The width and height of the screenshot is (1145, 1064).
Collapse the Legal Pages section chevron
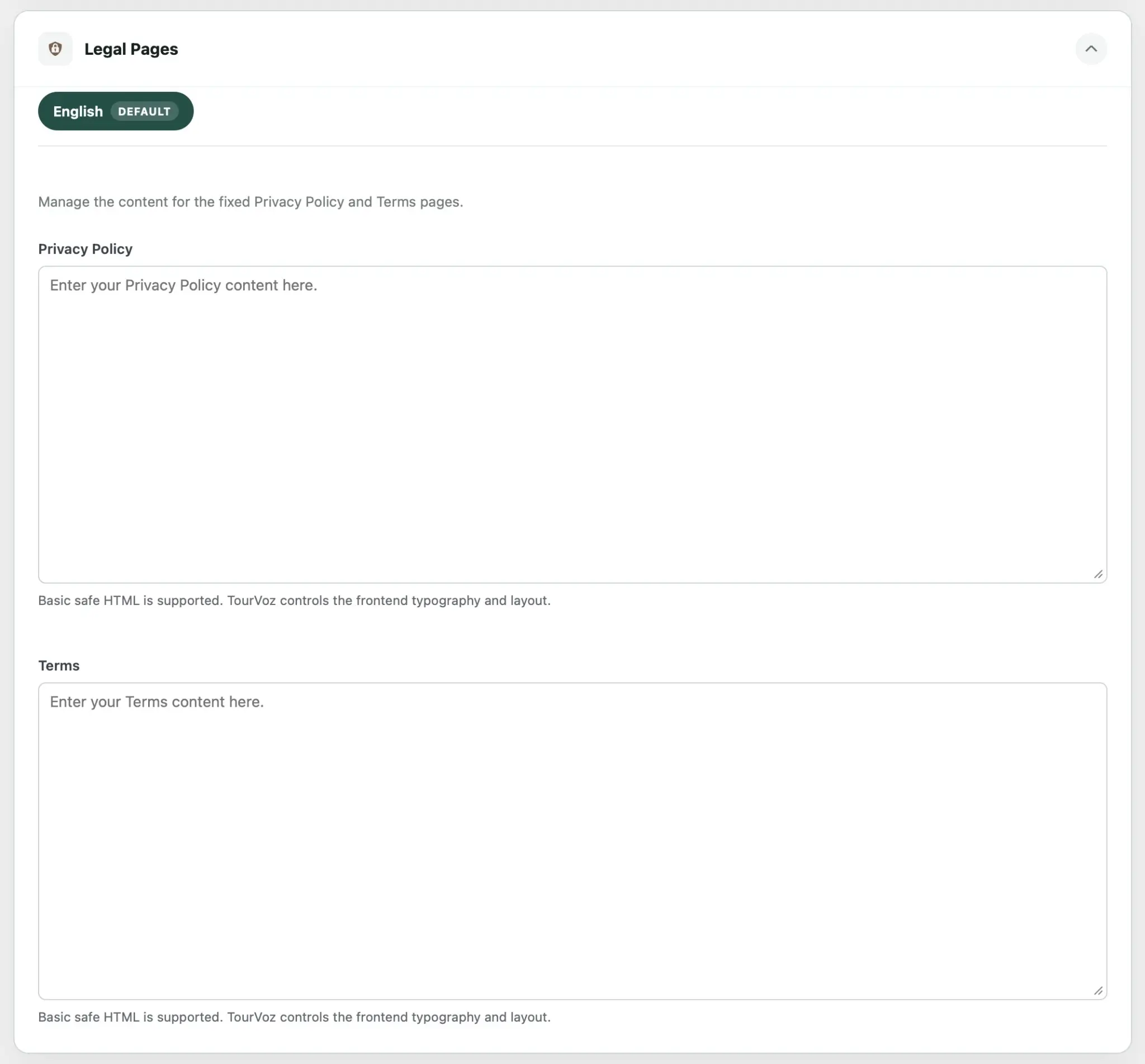[1091, 49]
